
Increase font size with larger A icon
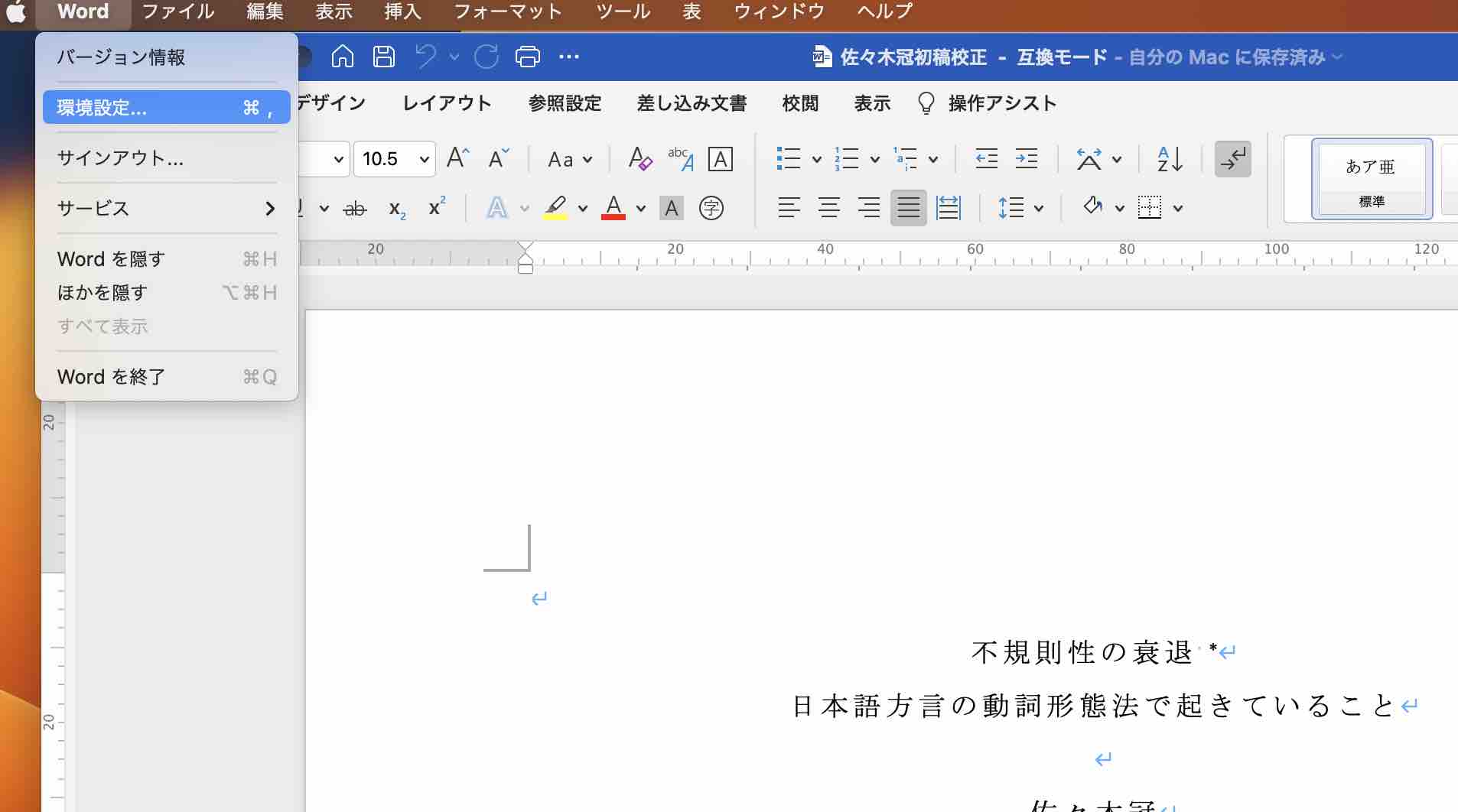(x=457, y=158)
